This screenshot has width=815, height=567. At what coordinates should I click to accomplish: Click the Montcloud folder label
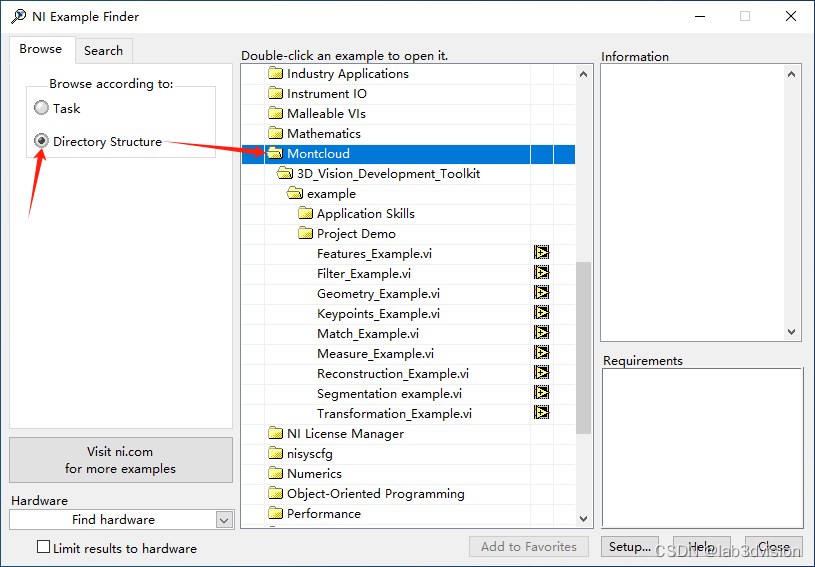[318, 153]
